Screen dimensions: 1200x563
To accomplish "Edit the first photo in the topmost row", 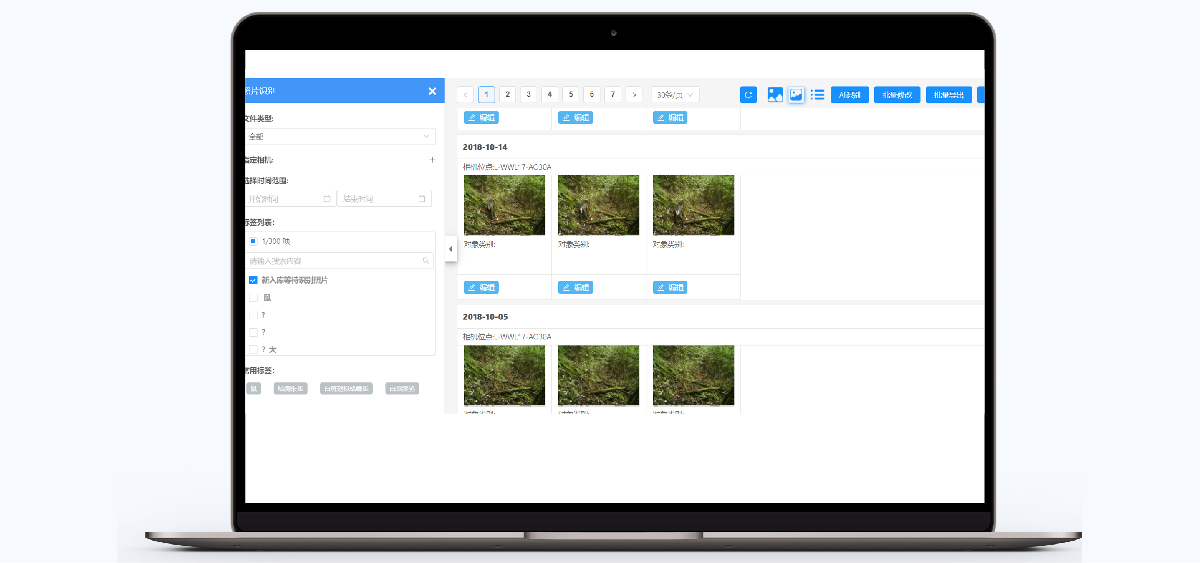I will click(x=481, y=117).
